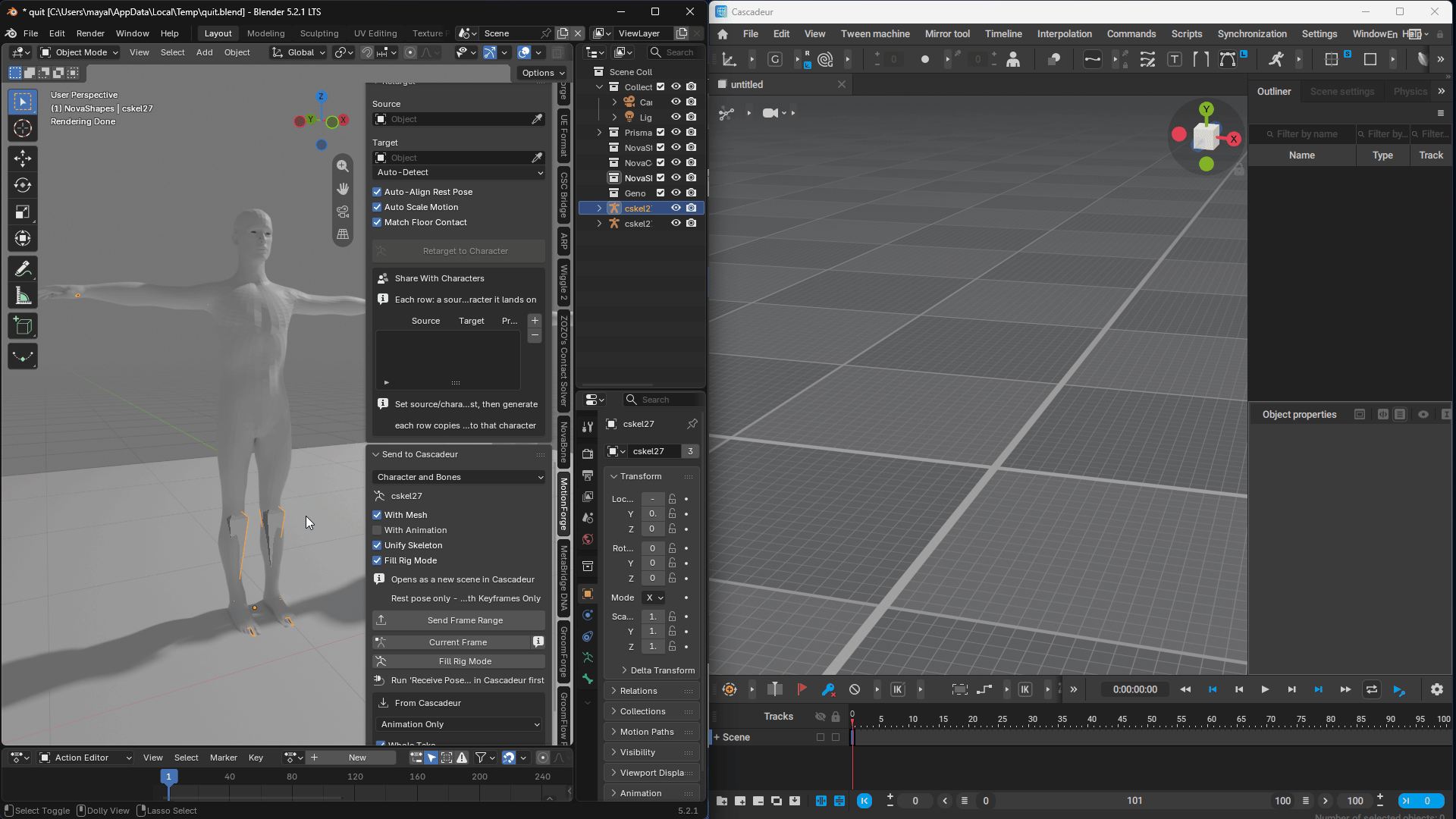Switch to the Sculpting workspace tab
The image size is (1456, 819).
(x=319, y=33)
